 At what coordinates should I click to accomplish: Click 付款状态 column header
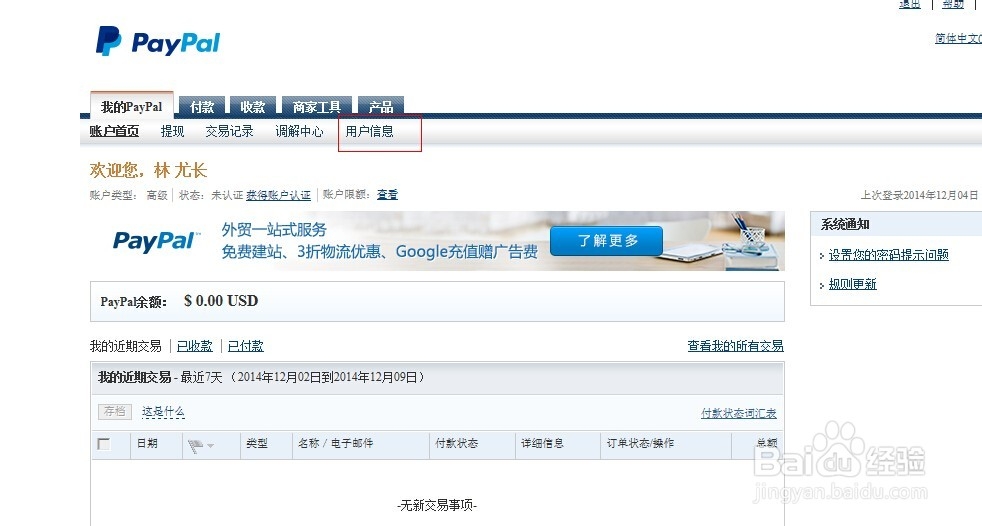(x=457, y=443)
